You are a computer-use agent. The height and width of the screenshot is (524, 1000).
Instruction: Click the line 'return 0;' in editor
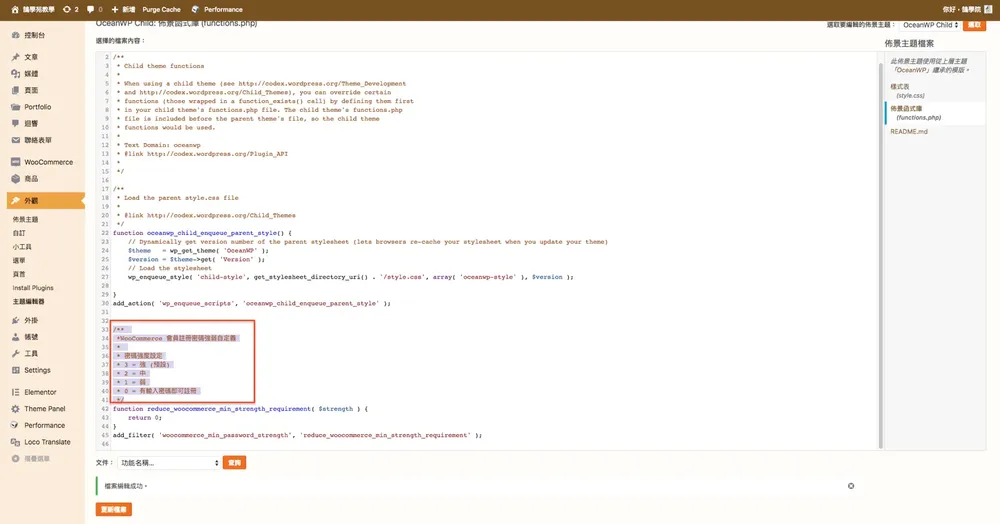[145, 418]
